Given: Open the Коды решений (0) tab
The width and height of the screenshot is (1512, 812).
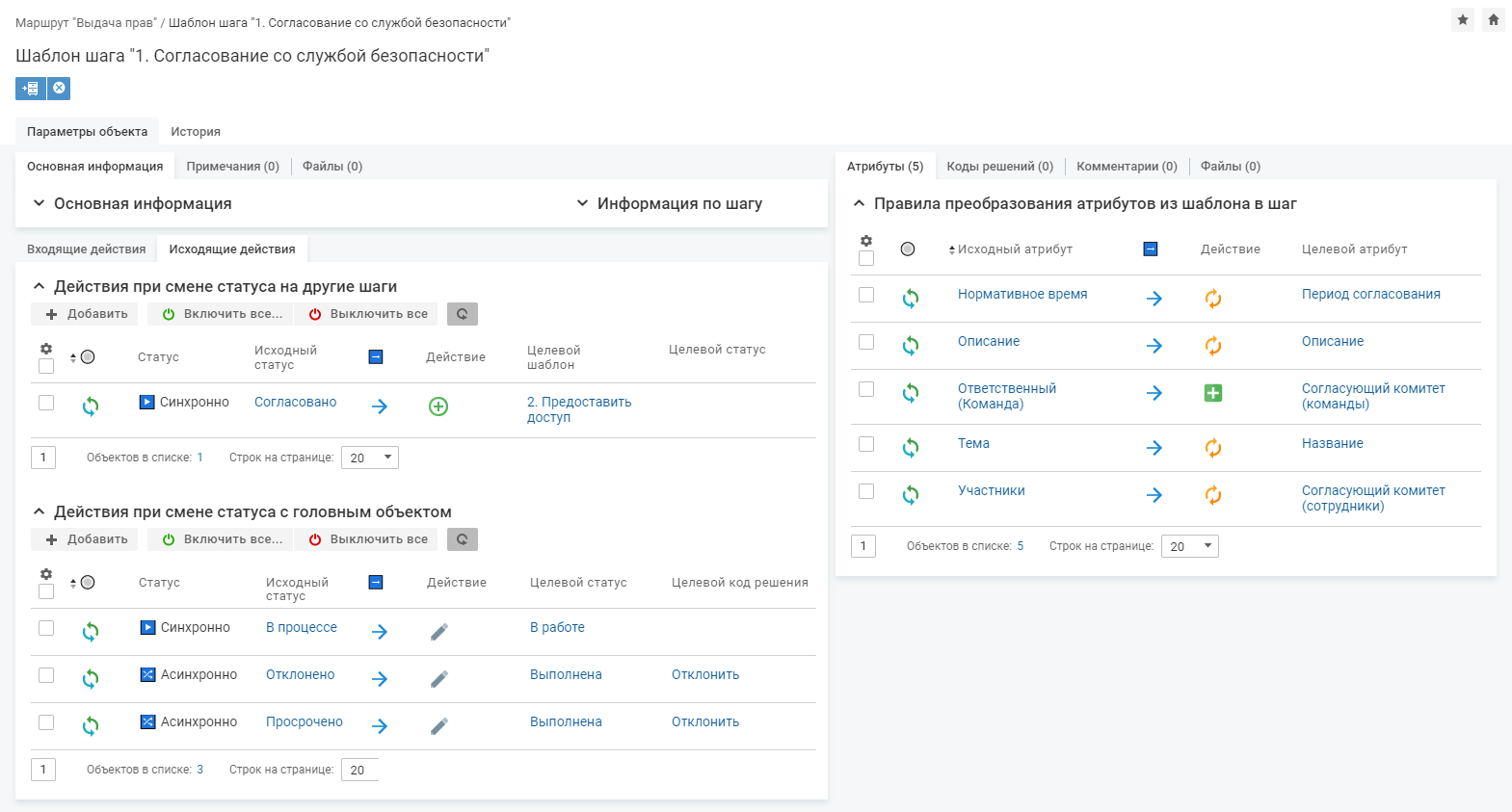Looking at the screenshot, I should pos(1000,167).
